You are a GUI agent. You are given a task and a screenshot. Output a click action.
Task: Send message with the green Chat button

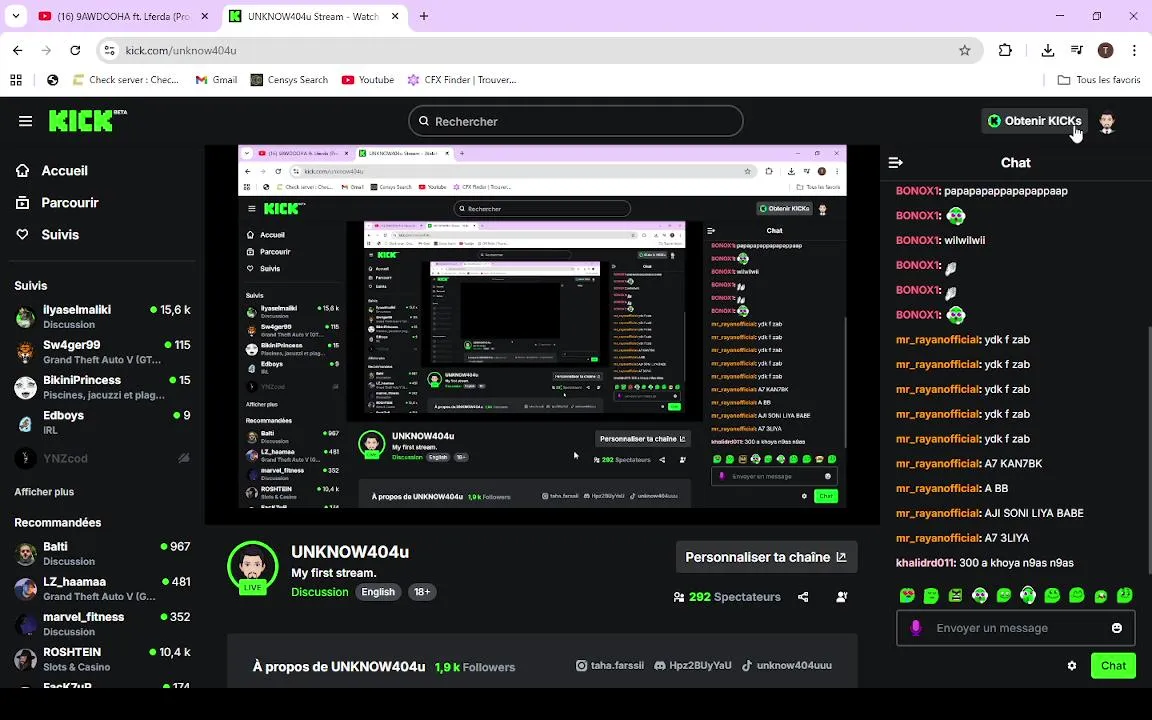pos(1113,666)
